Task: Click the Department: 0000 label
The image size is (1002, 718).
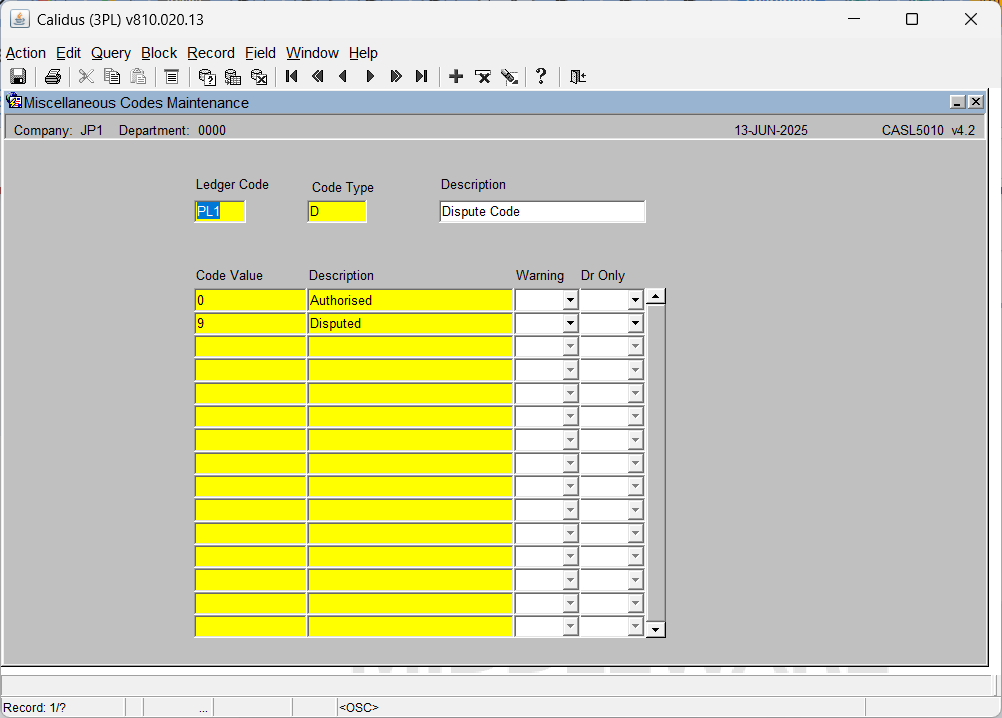Action: [172, 130]
